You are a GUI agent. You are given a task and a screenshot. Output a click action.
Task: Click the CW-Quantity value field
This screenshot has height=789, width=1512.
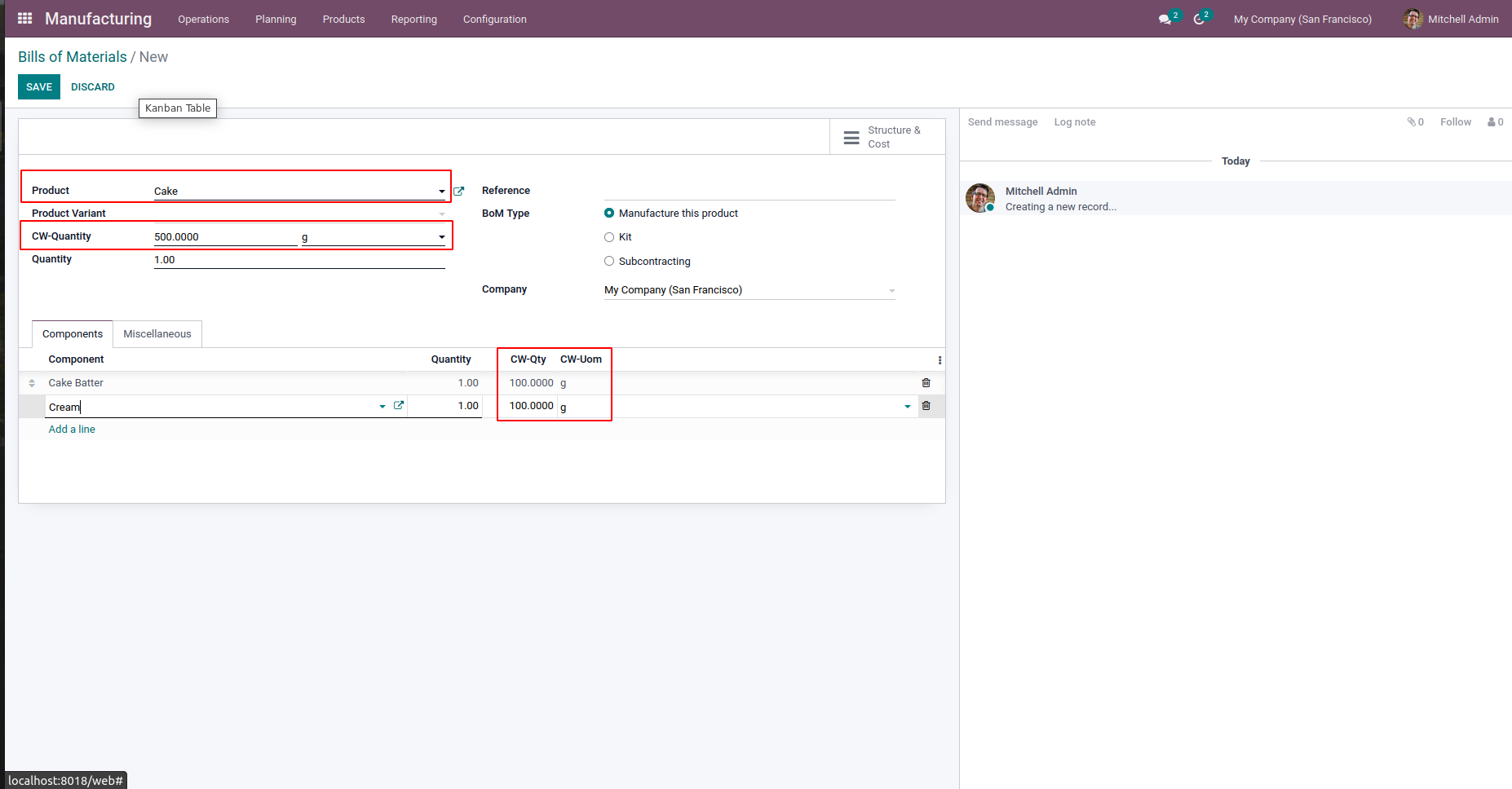tap(225, 237)
